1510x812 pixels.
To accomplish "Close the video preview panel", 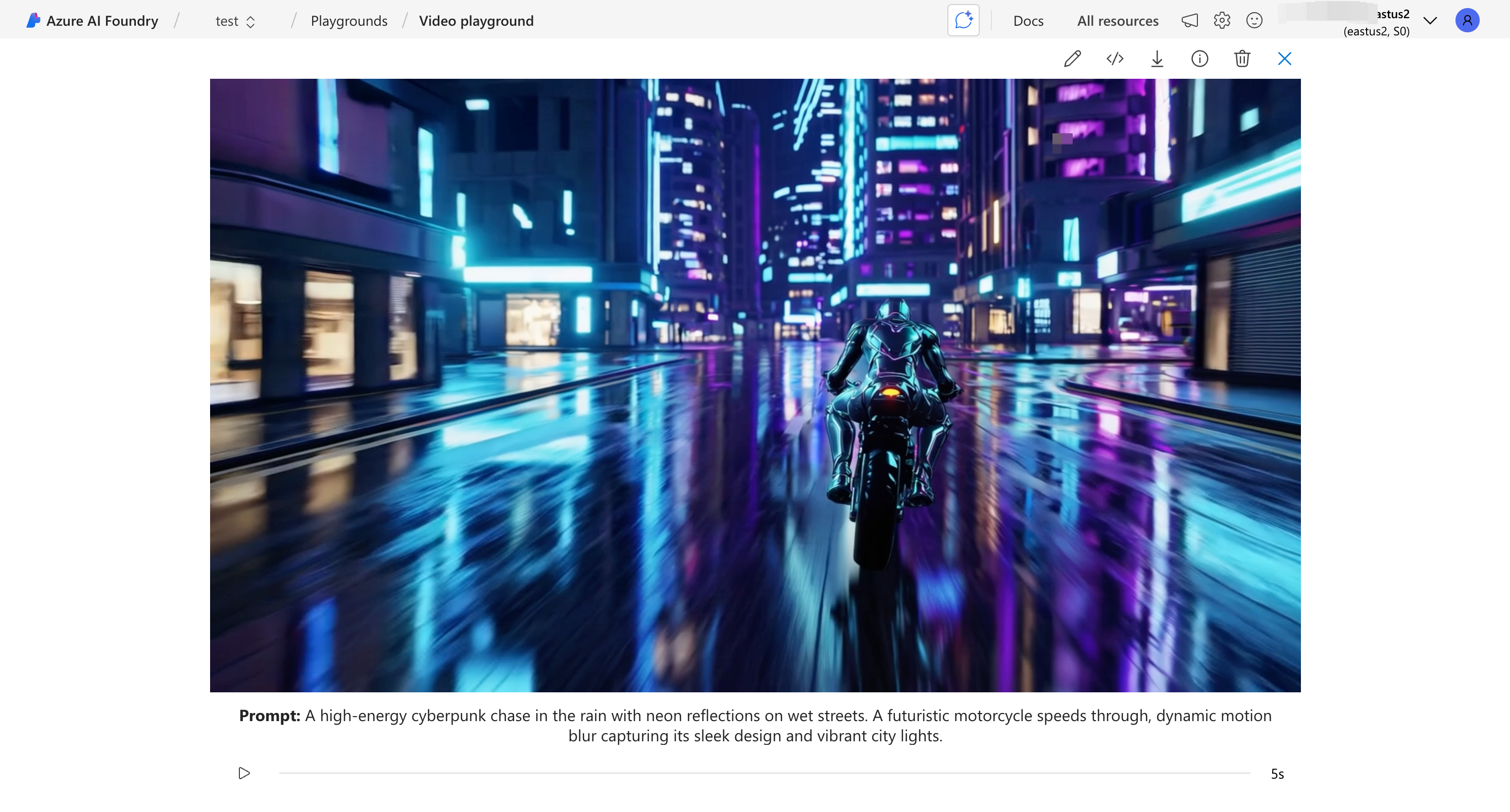I will (x=1284, y=59).
